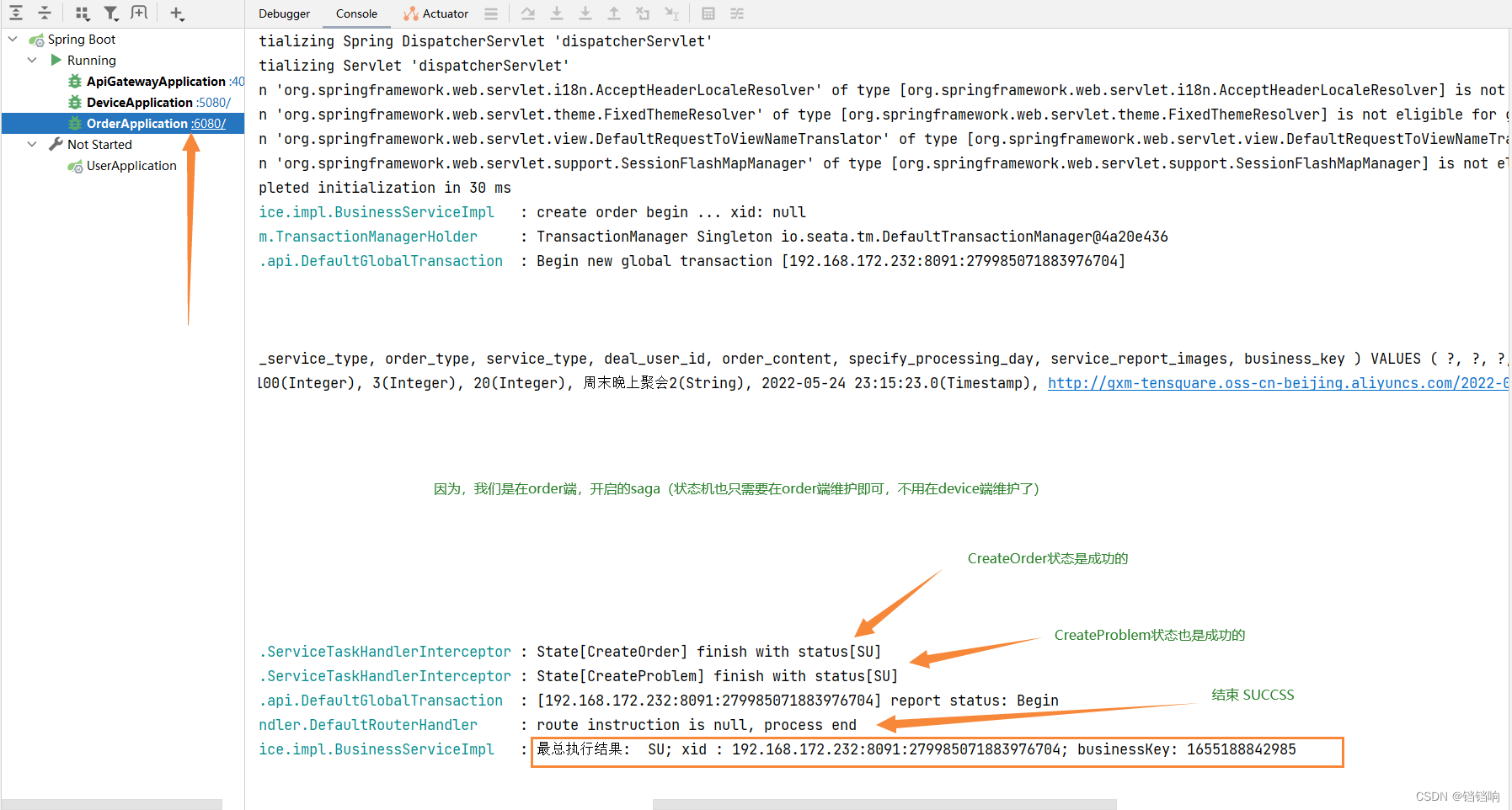Click the debugger layout hamburger icon
This screenshot has width=1512, height=810.
491,13
